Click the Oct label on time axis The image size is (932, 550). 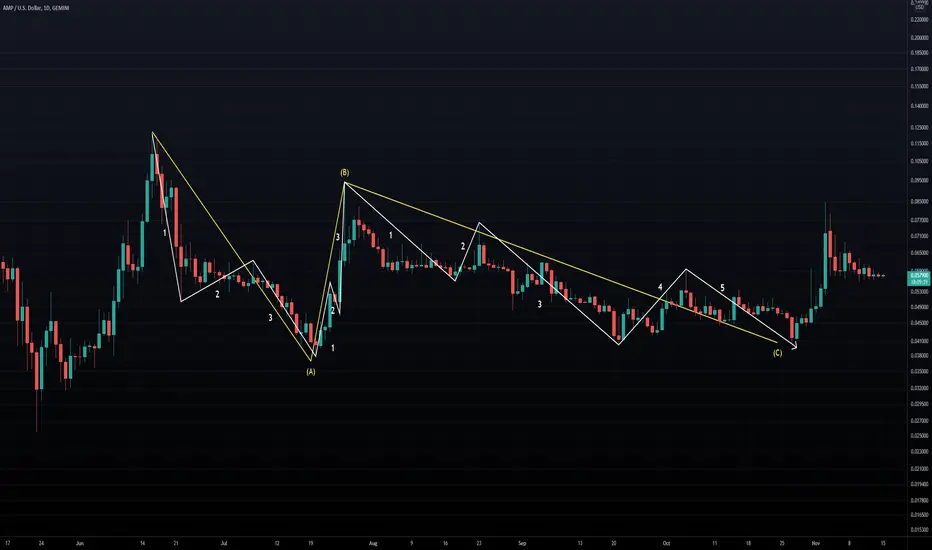666,543
